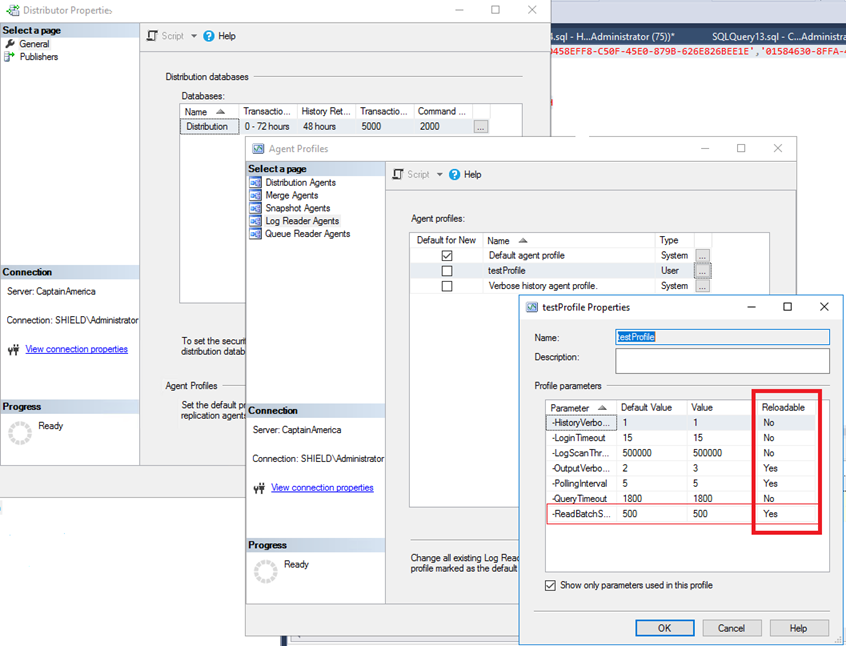Check Default for New for testProfile
Screen dimensions: 846x646
click(x=447, y=270)
